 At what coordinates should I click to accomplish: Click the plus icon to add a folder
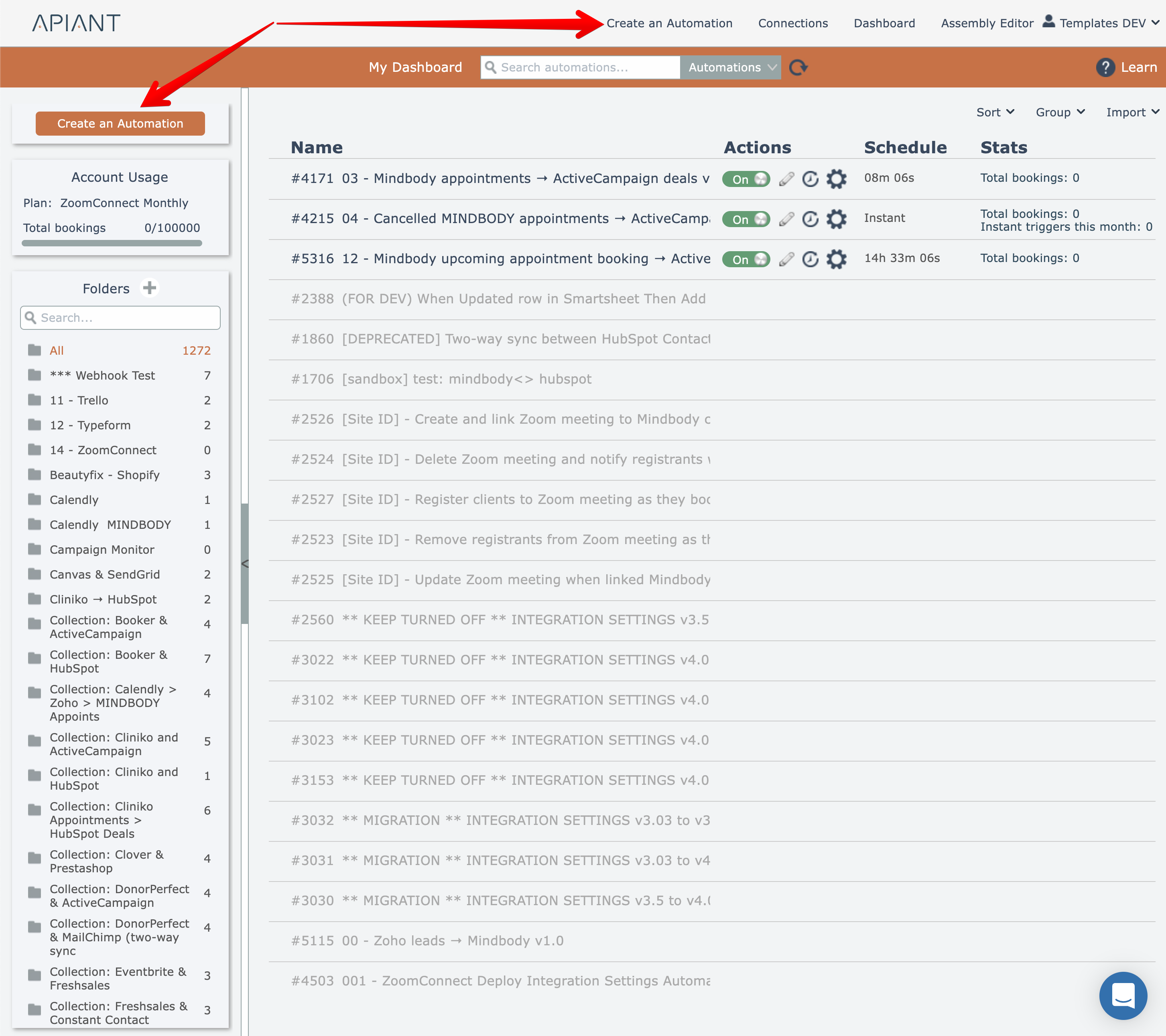coord(149,288)
